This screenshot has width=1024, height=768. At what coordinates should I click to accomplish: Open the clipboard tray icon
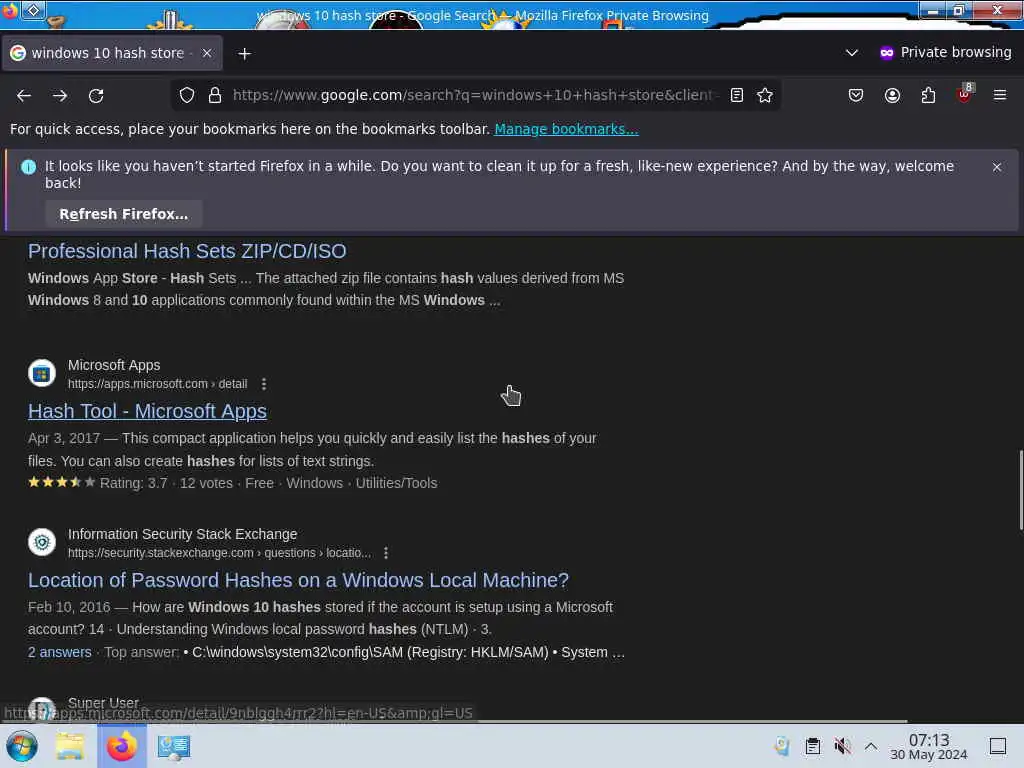coord(812,746)
